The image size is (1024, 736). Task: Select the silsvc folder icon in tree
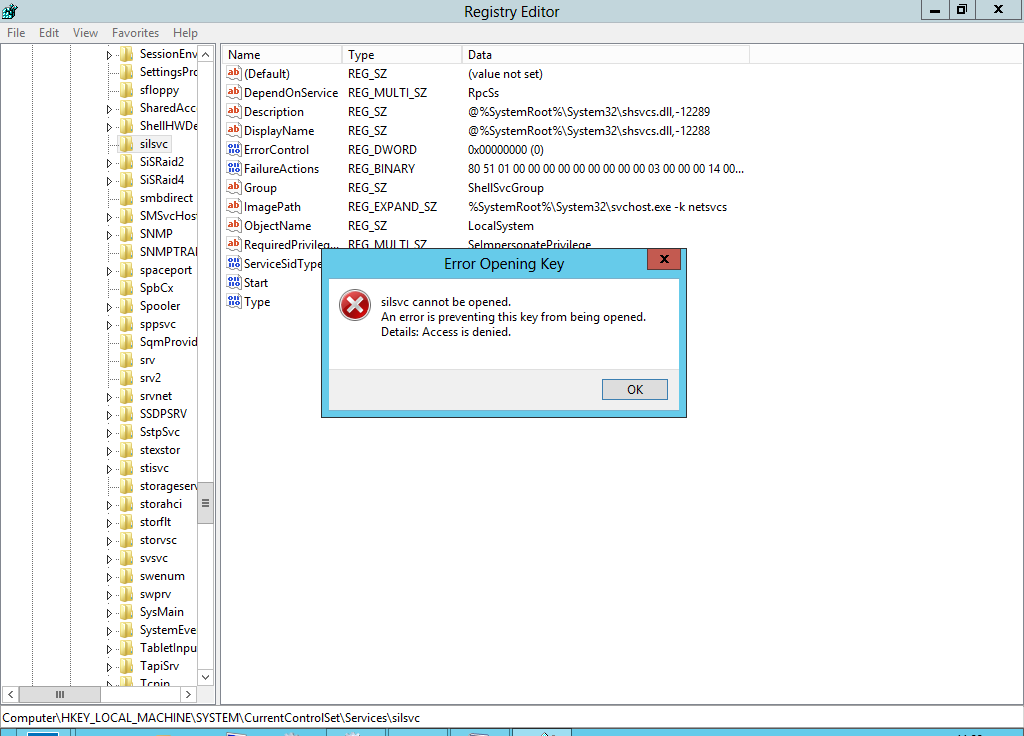(126, 144)
